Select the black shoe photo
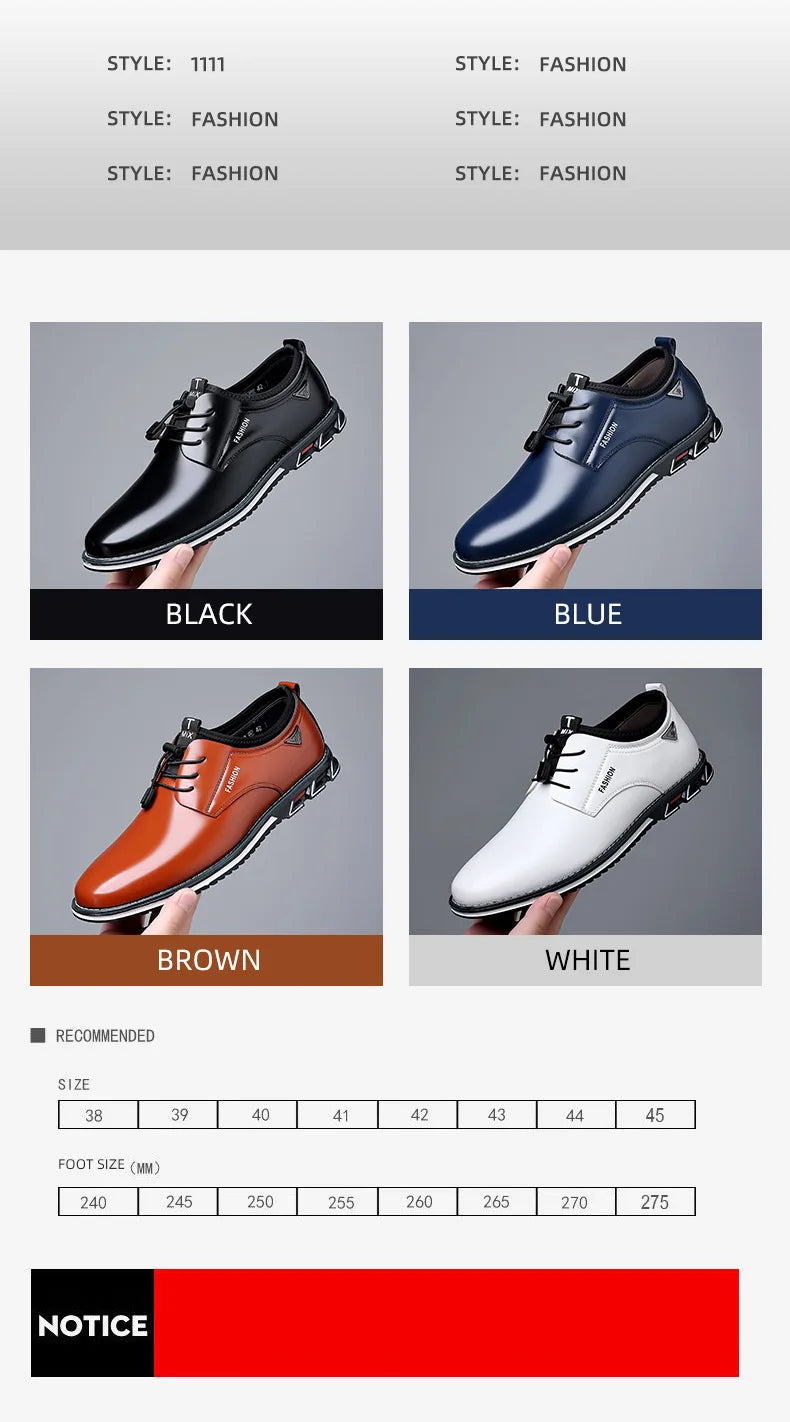 (206, 455)
